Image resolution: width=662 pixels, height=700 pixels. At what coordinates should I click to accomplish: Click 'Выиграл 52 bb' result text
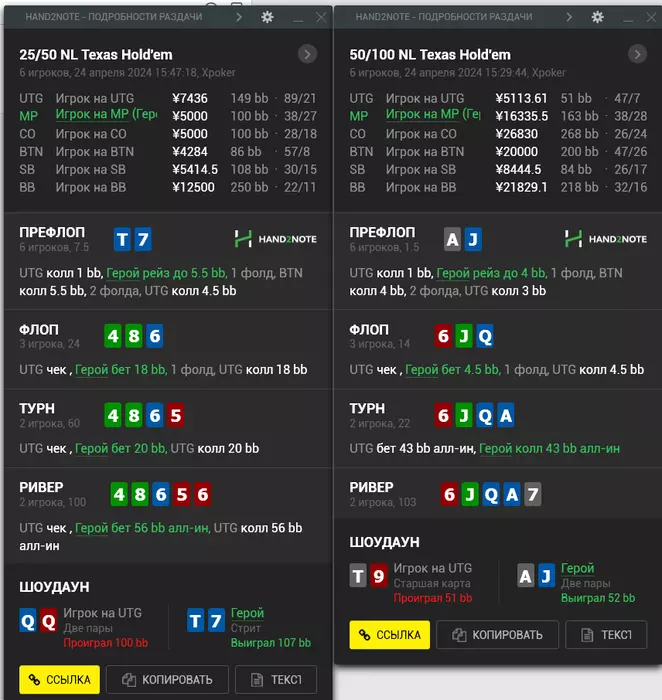pos(598,598)
